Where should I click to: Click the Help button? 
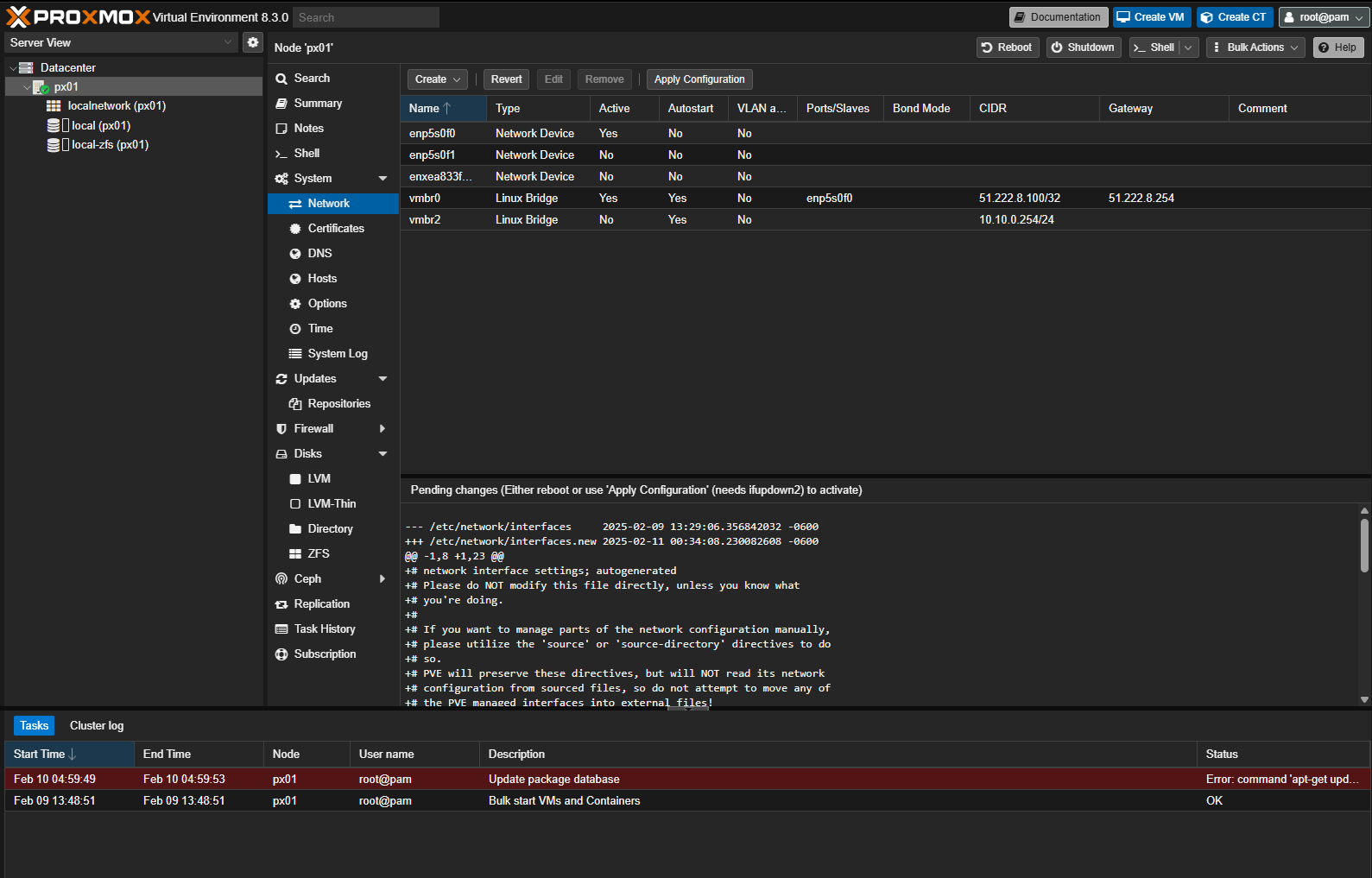click(x=1338, y=47)
